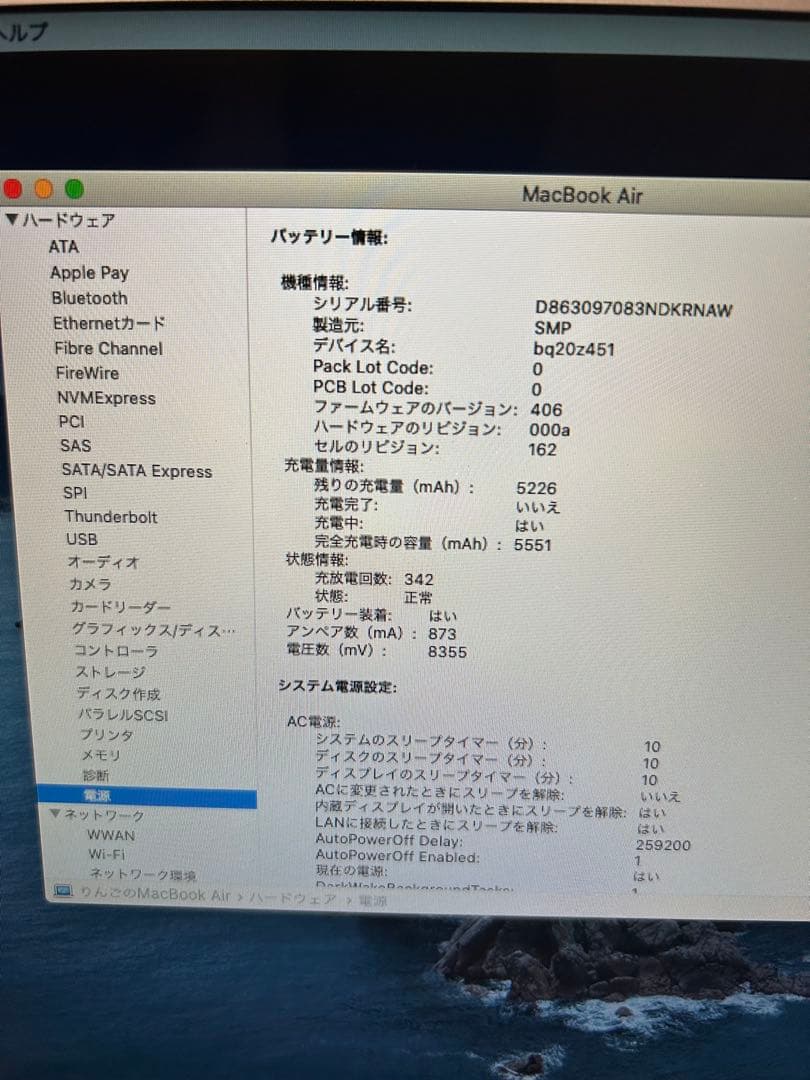Click cell revision value 162
The image size is (810, 1080).
(542, 450)
